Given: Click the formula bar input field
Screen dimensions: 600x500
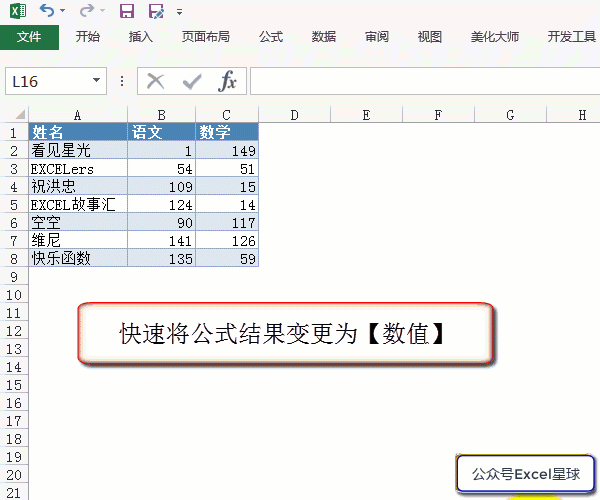Looking at the screenshot, I should (x=420, y=81).
